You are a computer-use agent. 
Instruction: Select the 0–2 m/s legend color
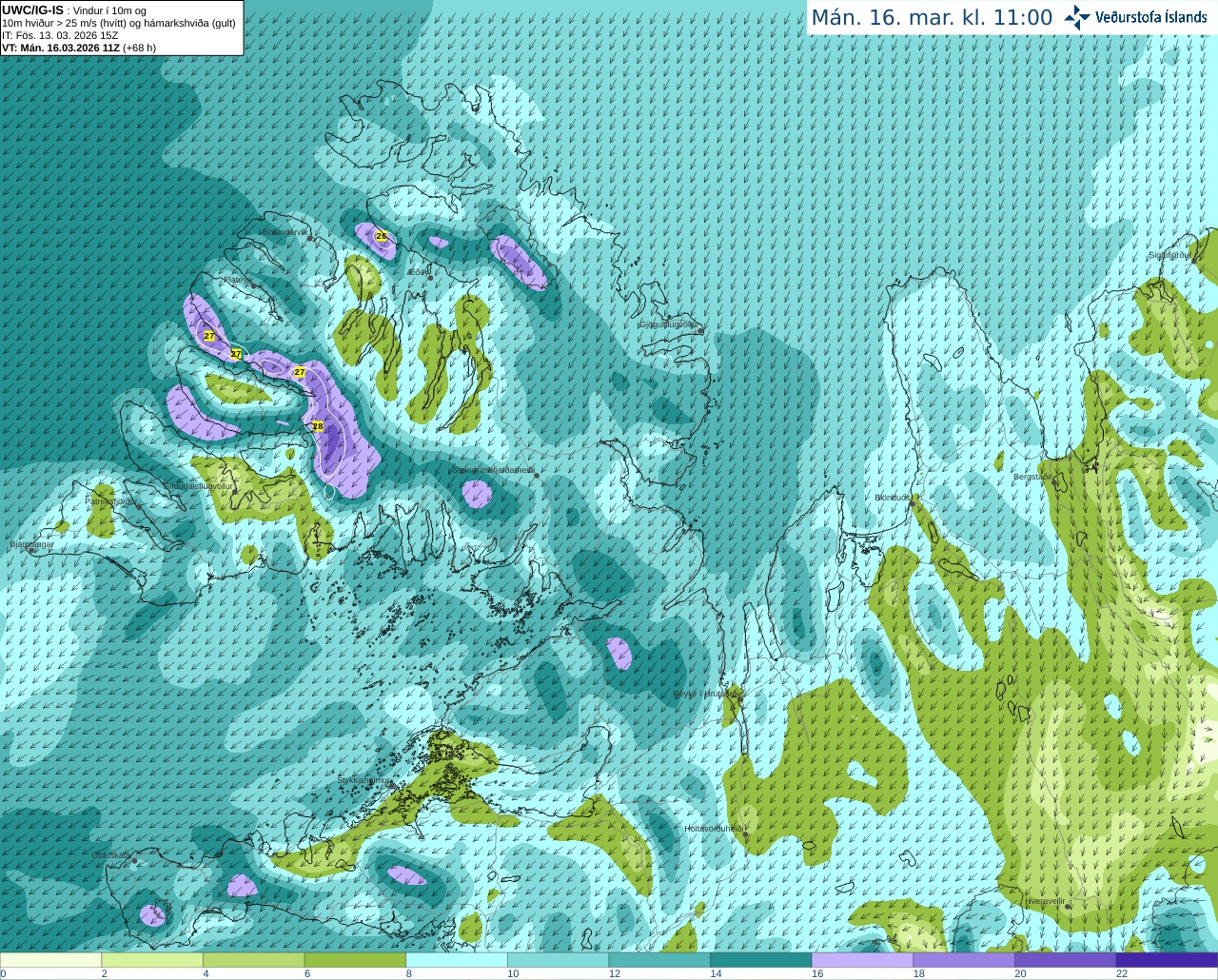(x=50, y=960)
